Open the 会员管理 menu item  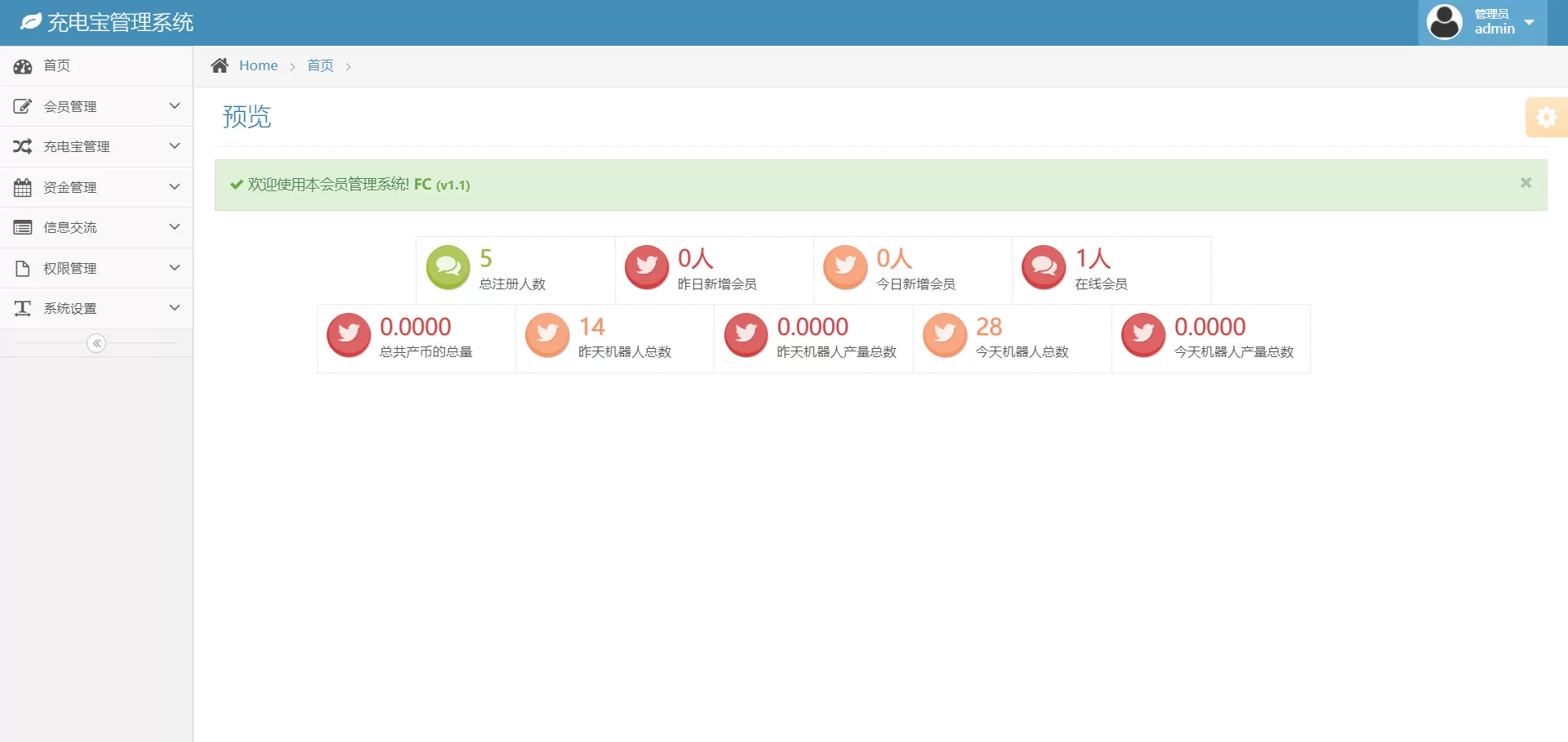coord(96,106)
